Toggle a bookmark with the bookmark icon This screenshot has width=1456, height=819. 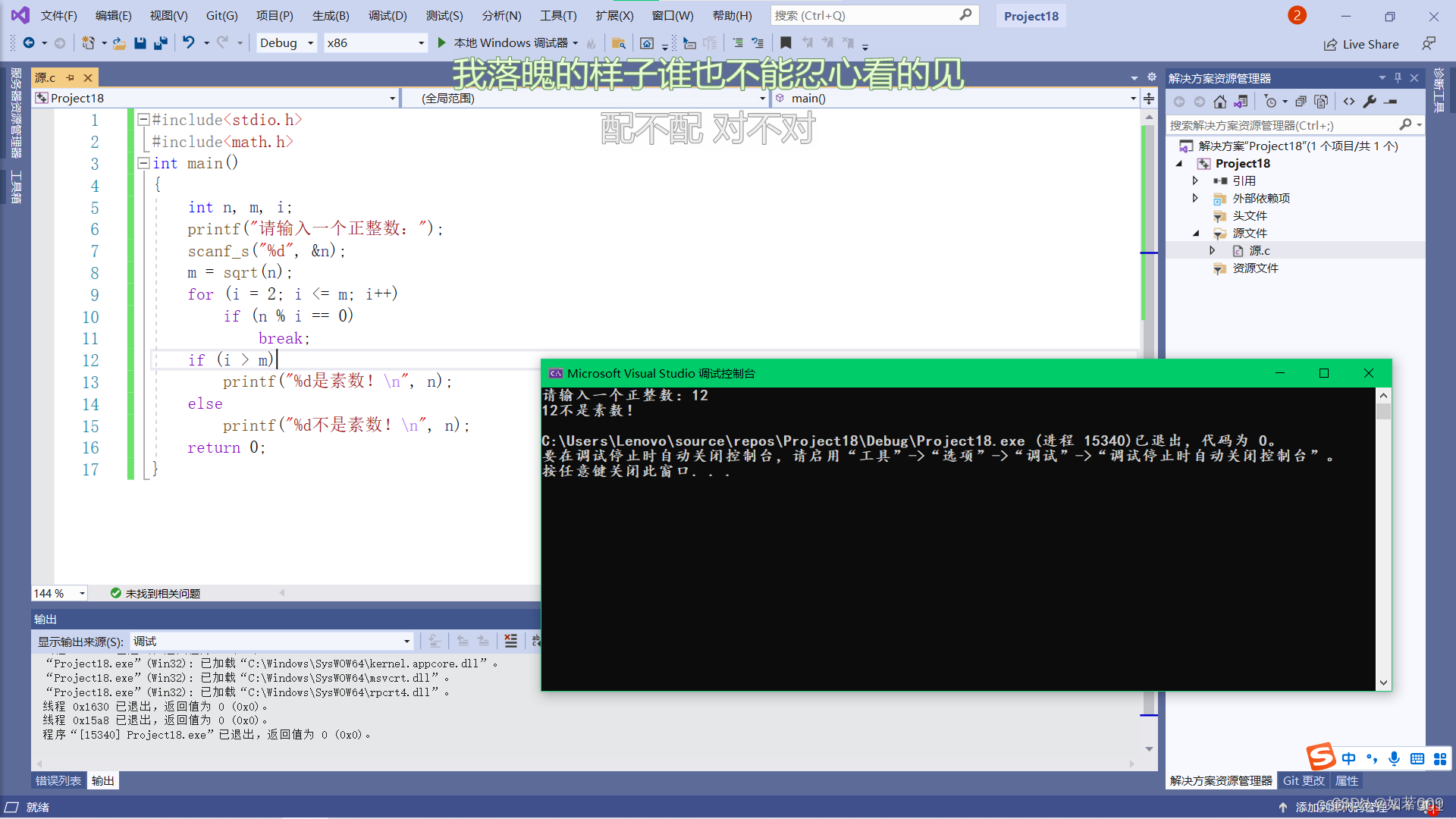[786, 43]
